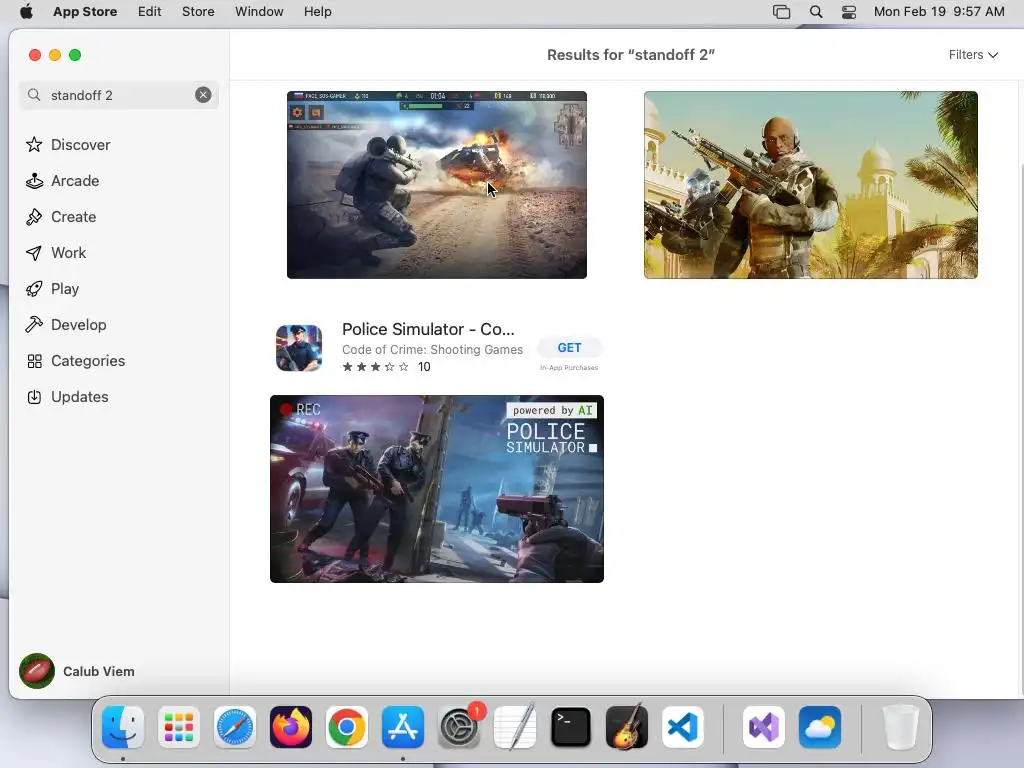Click the Updates sidebar label
This screenshot has width=1024, height=768.
point(80,397)
